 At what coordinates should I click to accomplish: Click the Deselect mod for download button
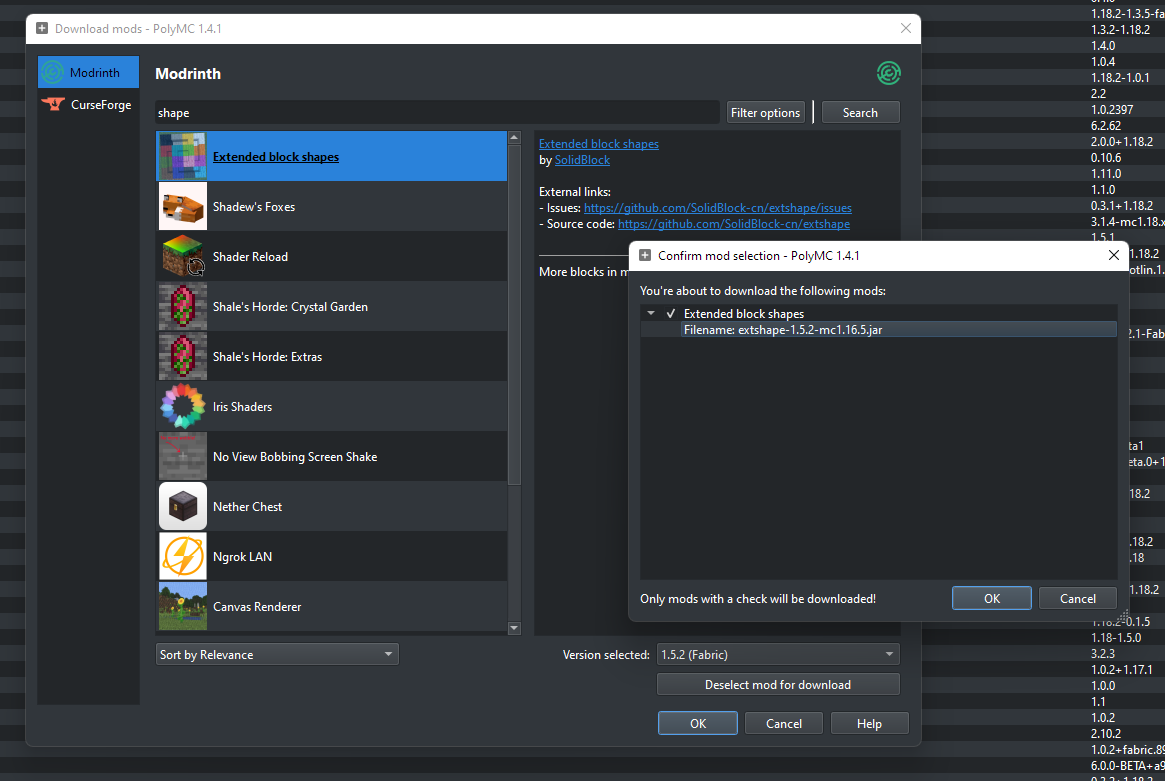778,684
